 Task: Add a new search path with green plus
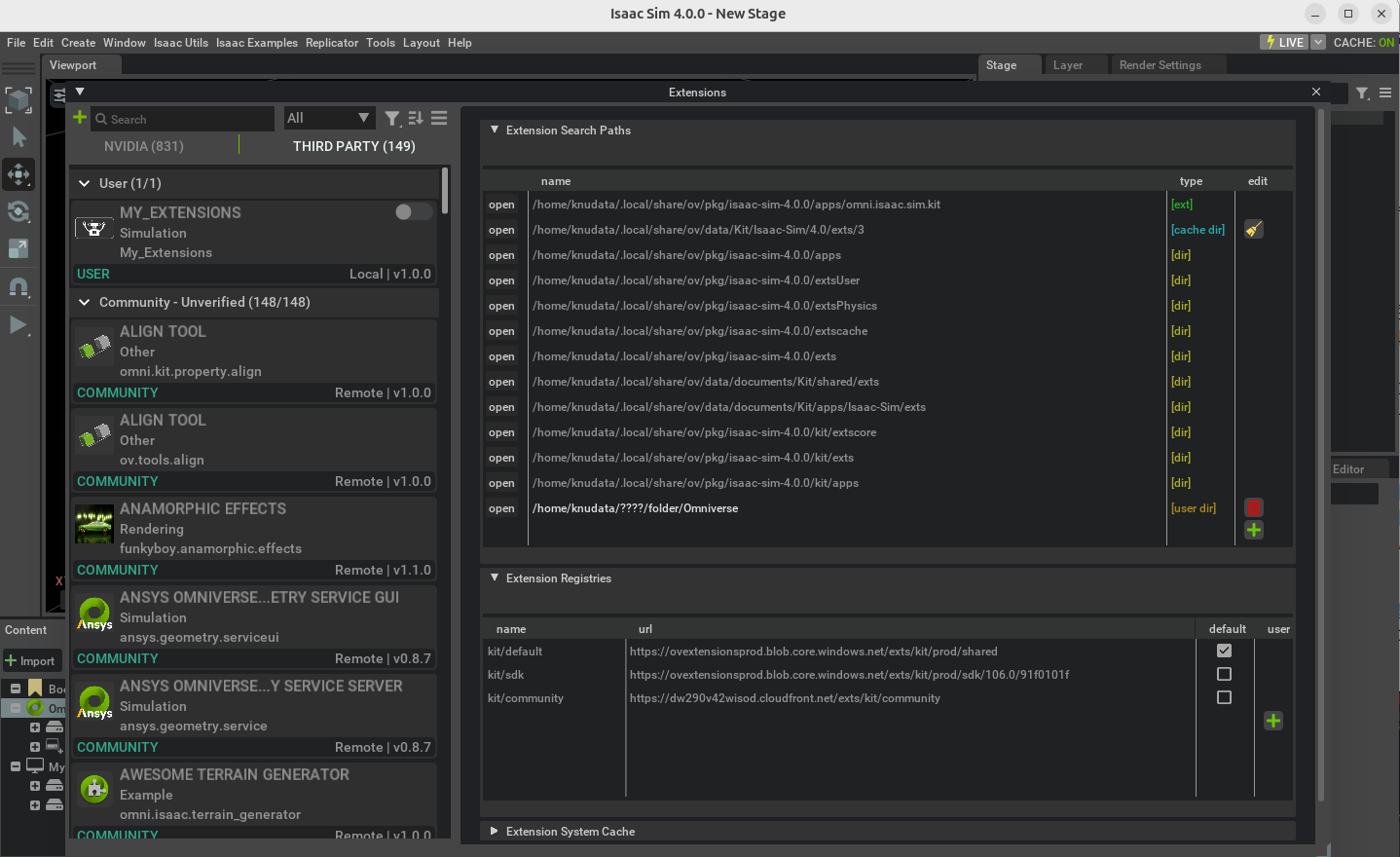(1254, 530)
